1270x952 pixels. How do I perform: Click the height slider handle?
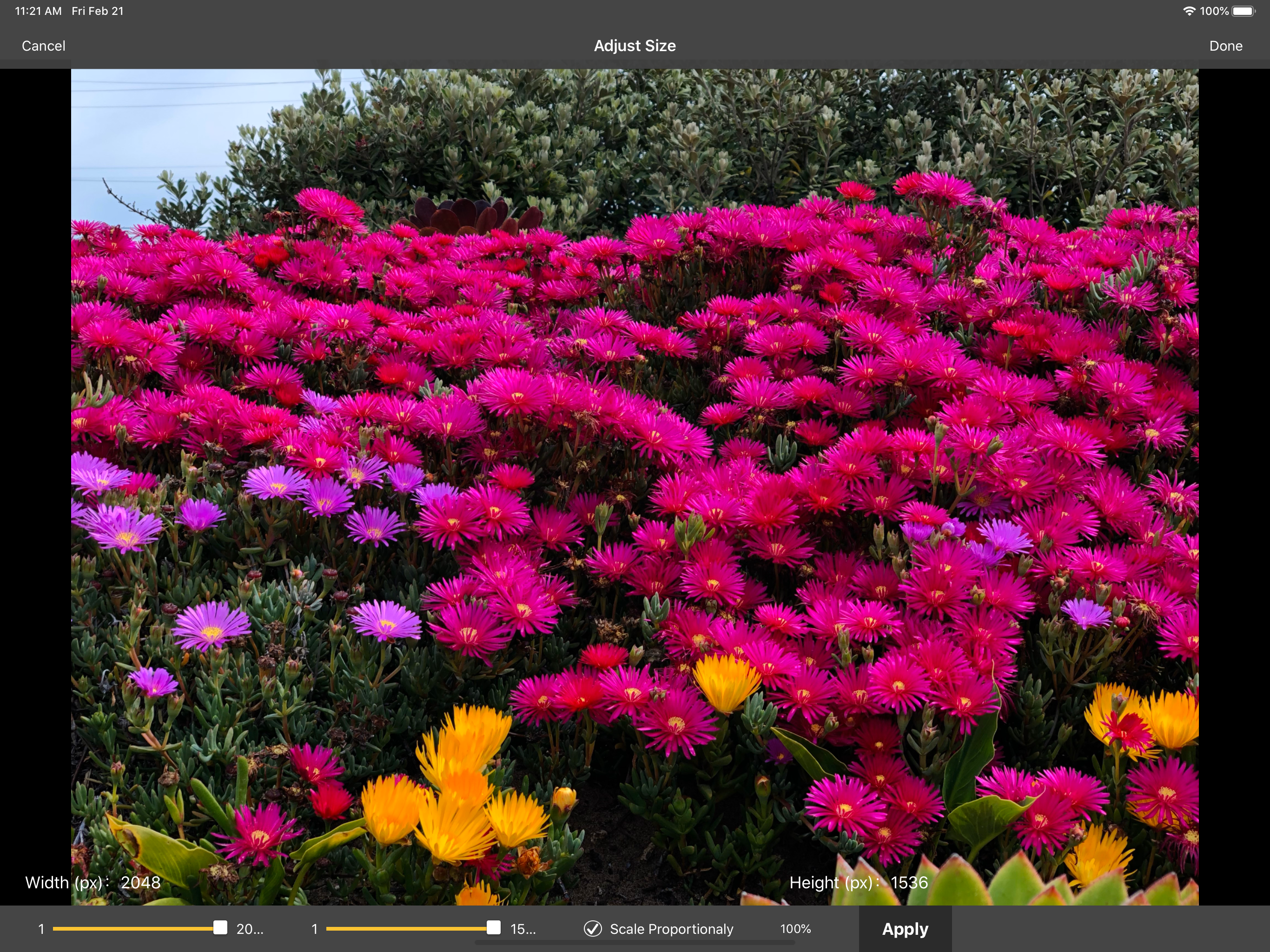click(x=493, y=928)
